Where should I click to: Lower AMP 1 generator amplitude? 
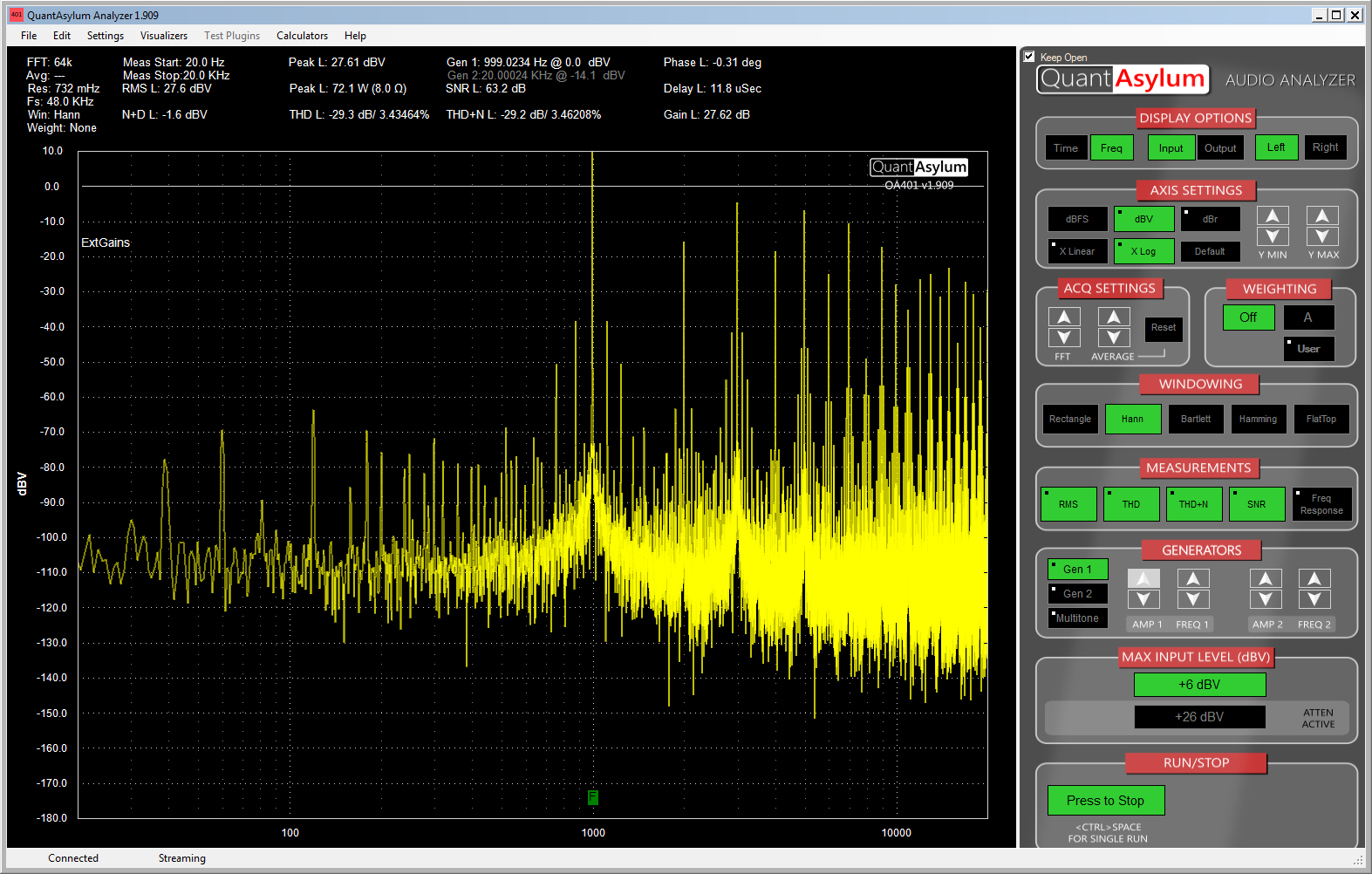click(1143, 599)
